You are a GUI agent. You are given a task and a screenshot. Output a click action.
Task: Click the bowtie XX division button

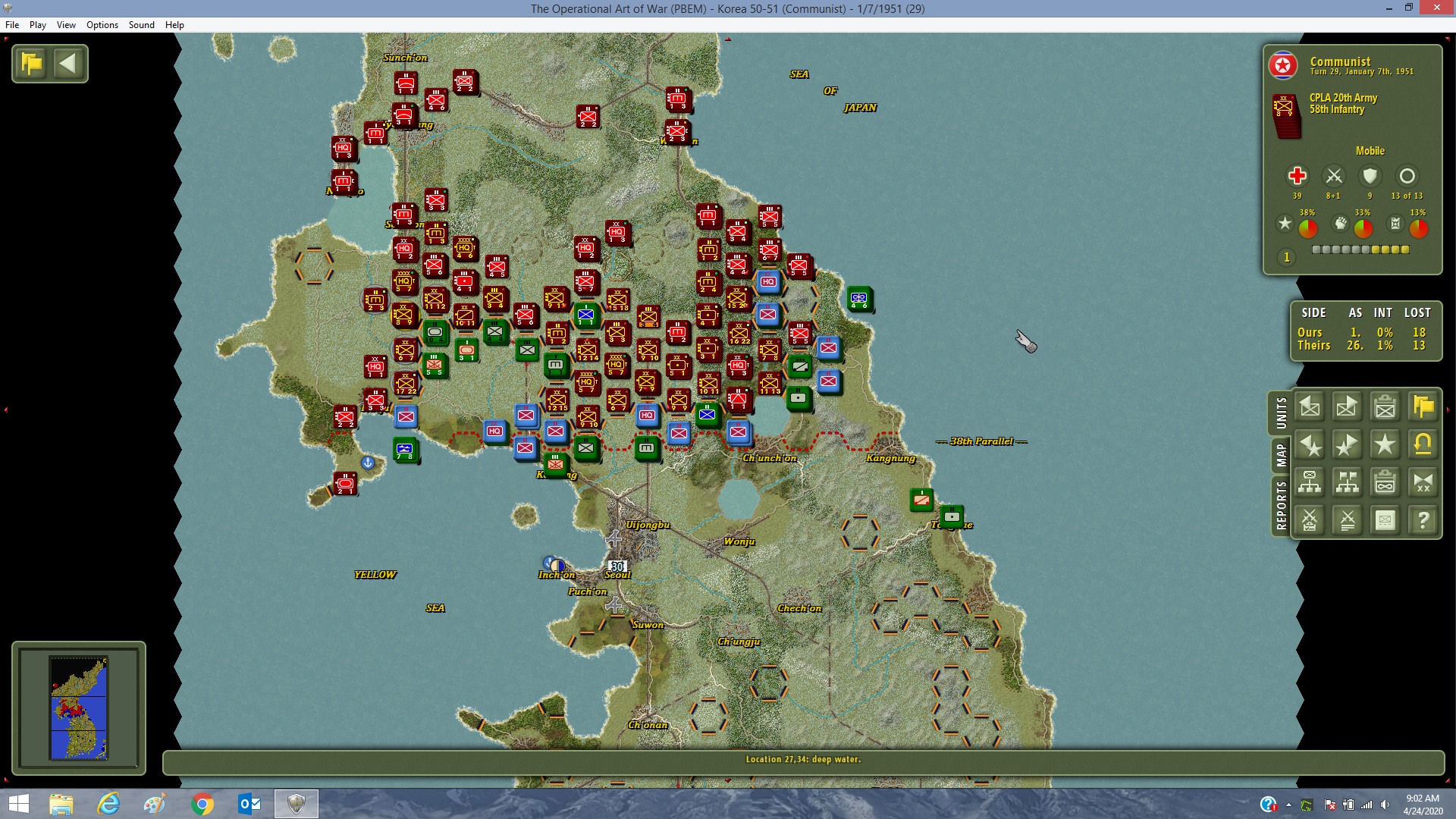tap(1423, 482)
